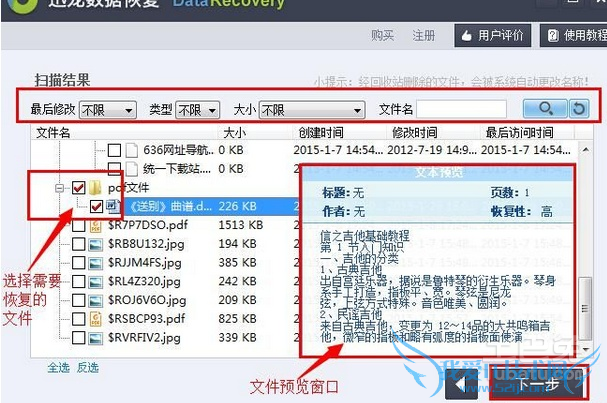Select the 《送别》曲谱 file name
The image size is (607, 403).
(x=169, y=206)
